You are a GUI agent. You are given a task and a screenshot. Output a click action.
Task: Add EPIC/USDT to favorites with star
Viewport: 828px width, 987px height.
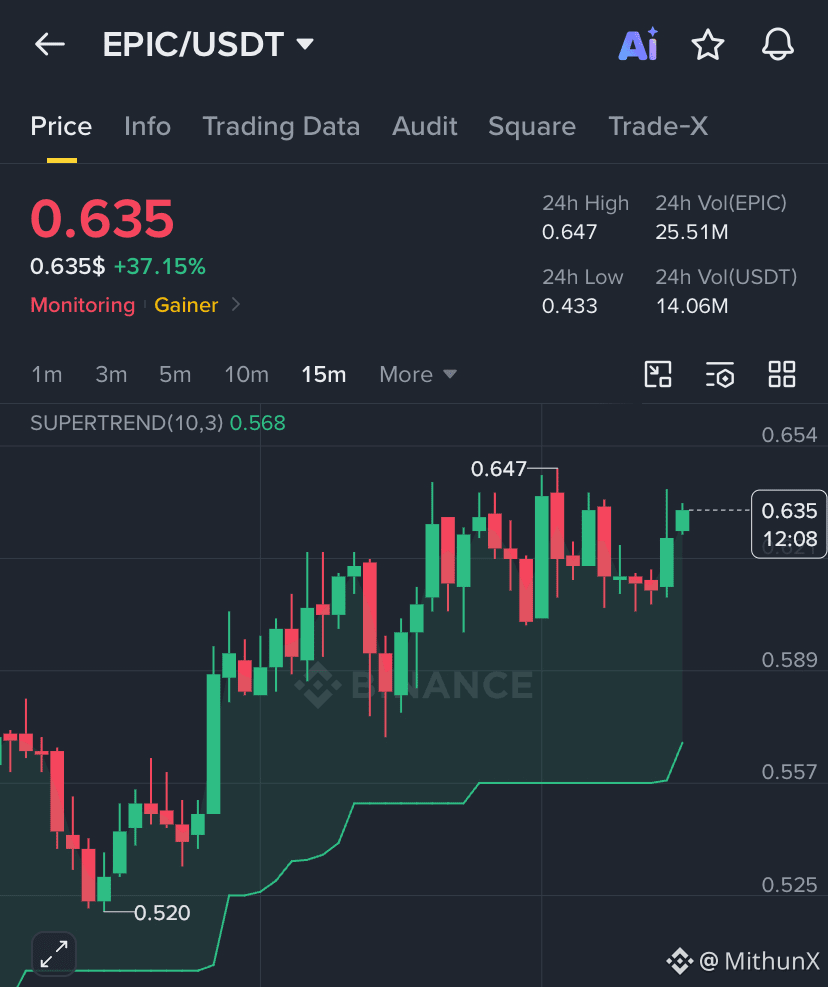tap(708, 45)
